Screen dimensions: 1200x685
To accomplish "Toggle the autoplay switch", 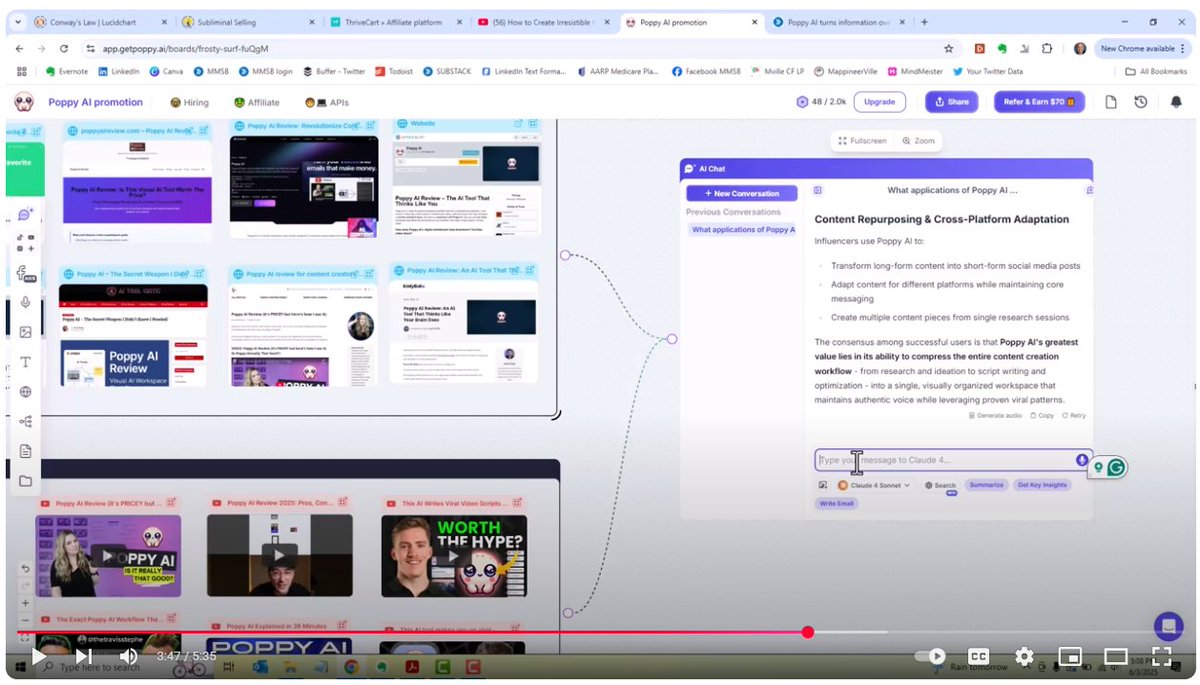I will pyautogui.click(x=931, y=656).
